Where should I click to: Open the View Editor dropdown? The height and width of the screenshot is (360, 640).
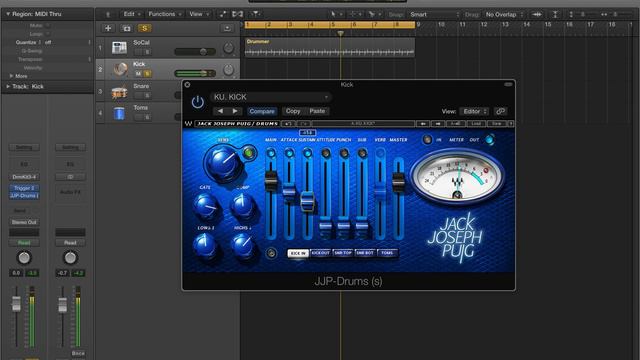(474, 111)
